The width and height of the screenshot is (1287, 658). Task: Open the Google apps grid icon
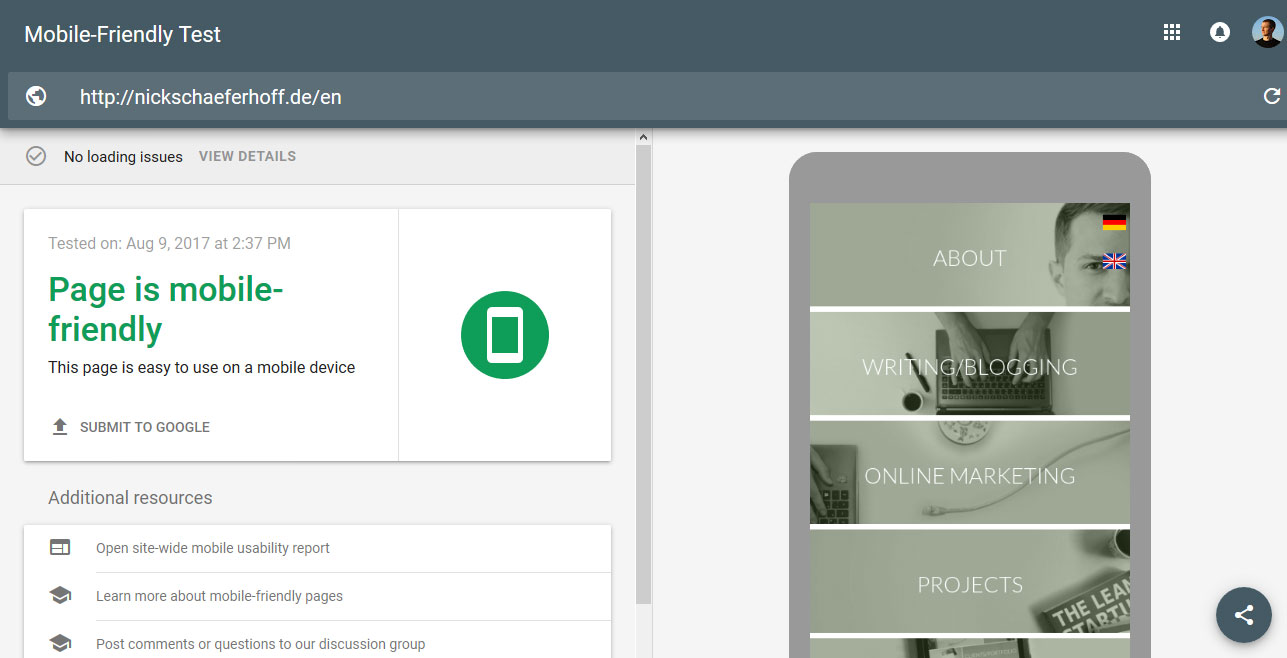(x=1172, y=33)
